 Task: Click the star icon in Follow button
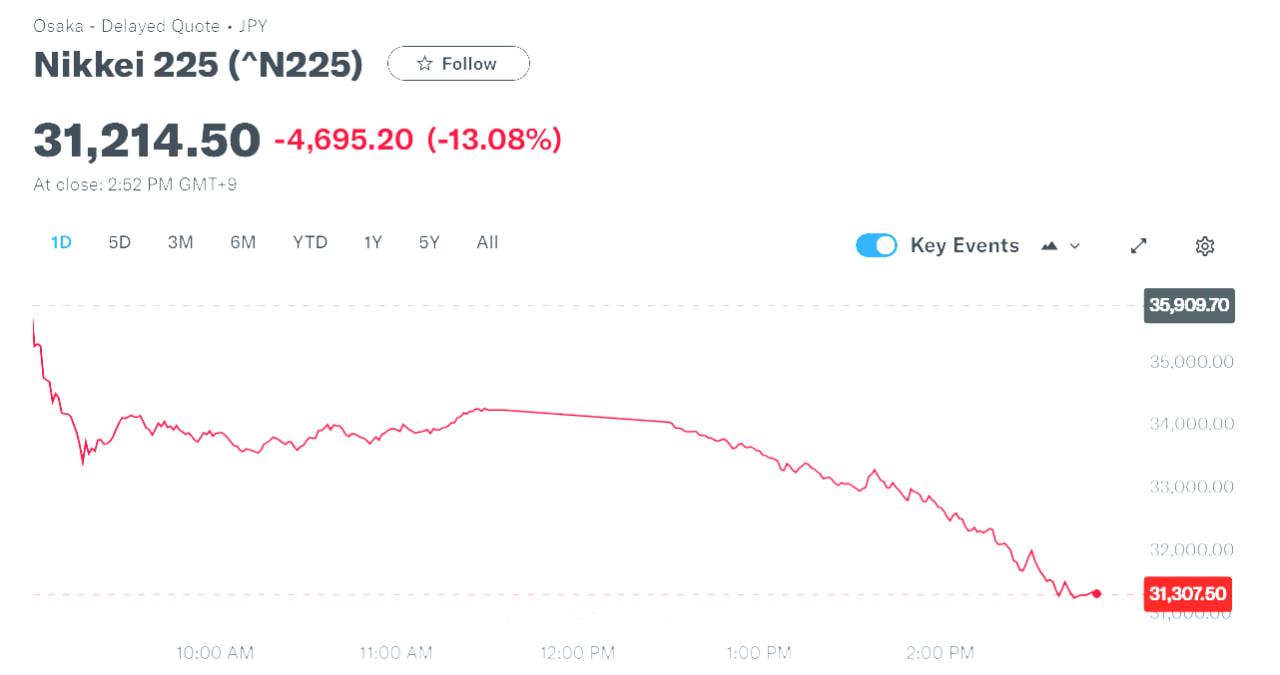click(x=425, y=64)
